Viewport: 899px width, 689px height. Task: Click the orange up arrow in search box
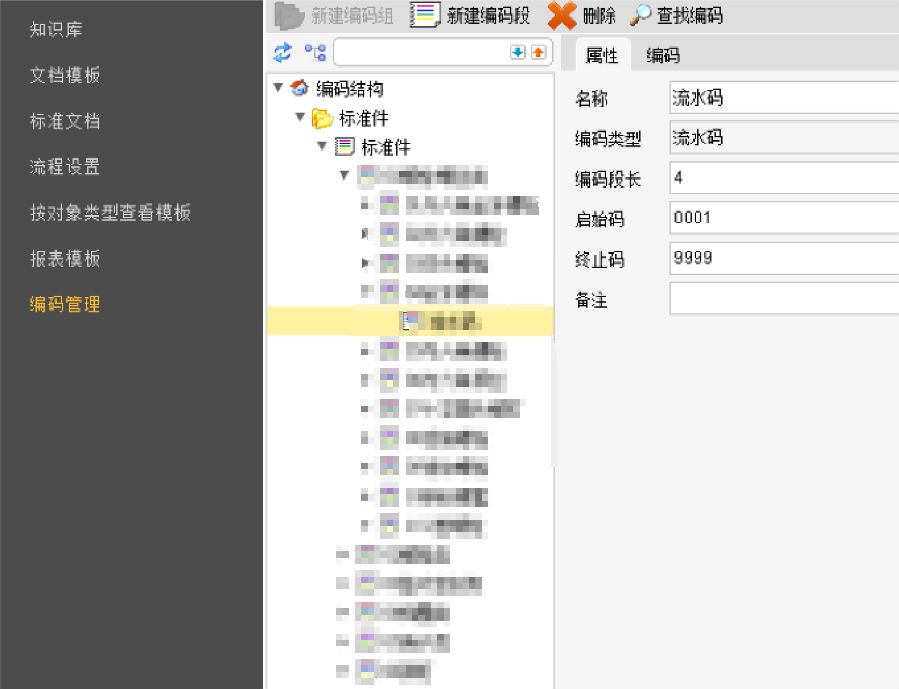[x=538, y=53]
